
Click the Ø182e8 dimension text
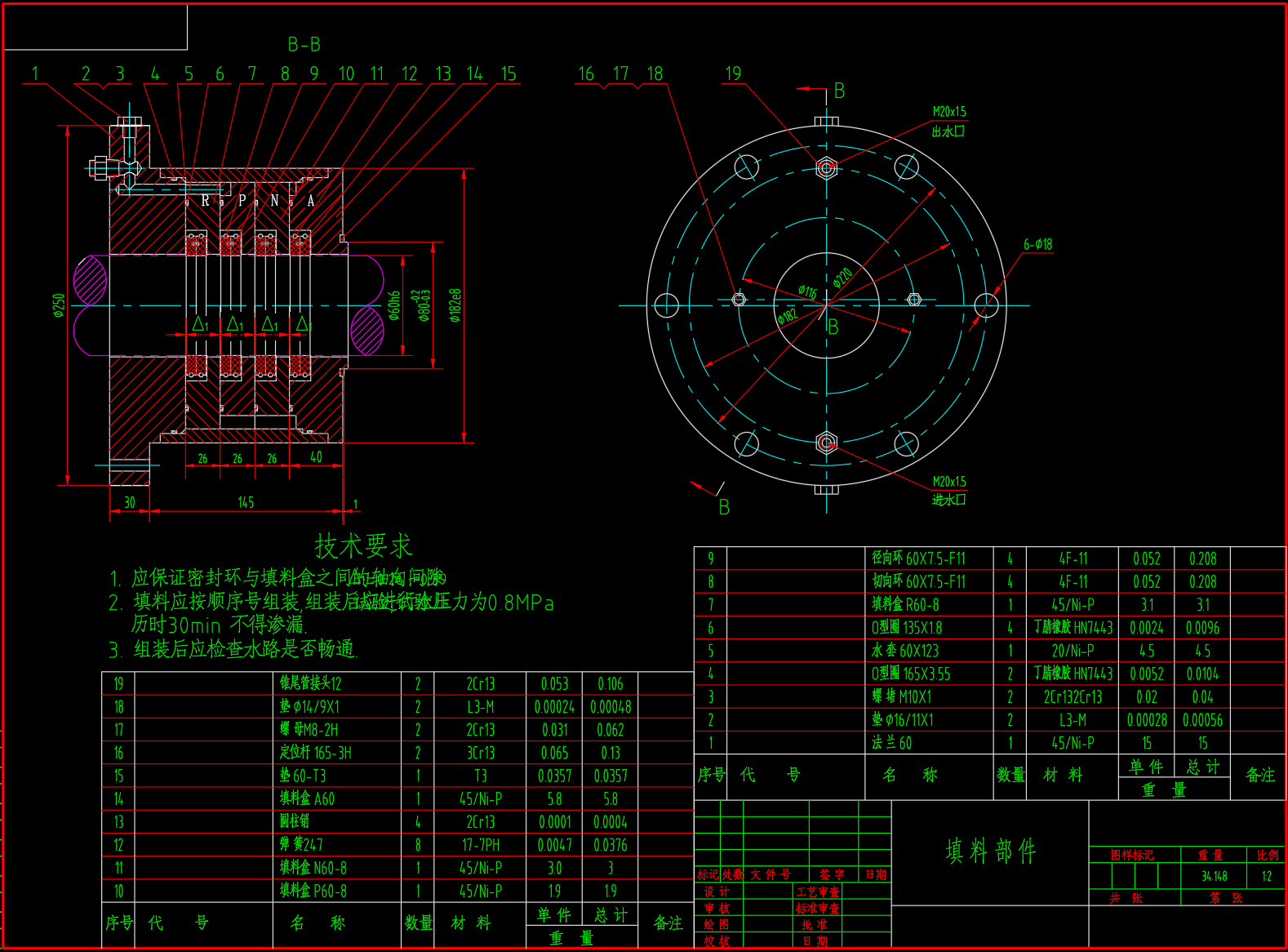point(455,305)
